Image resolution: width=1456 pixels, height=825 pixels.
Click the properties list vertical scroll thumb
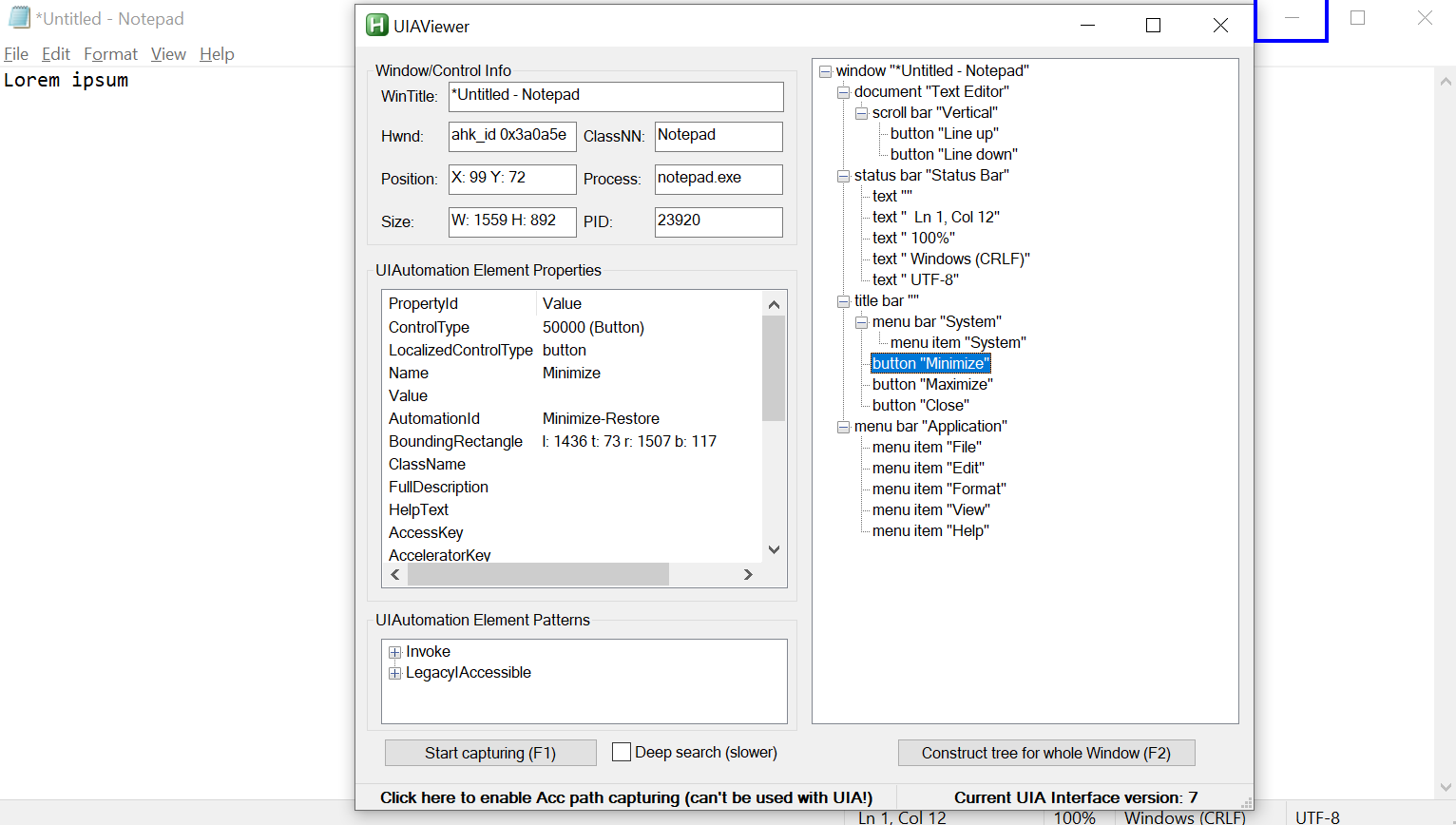pyautogui.click(x=774, y=368)
